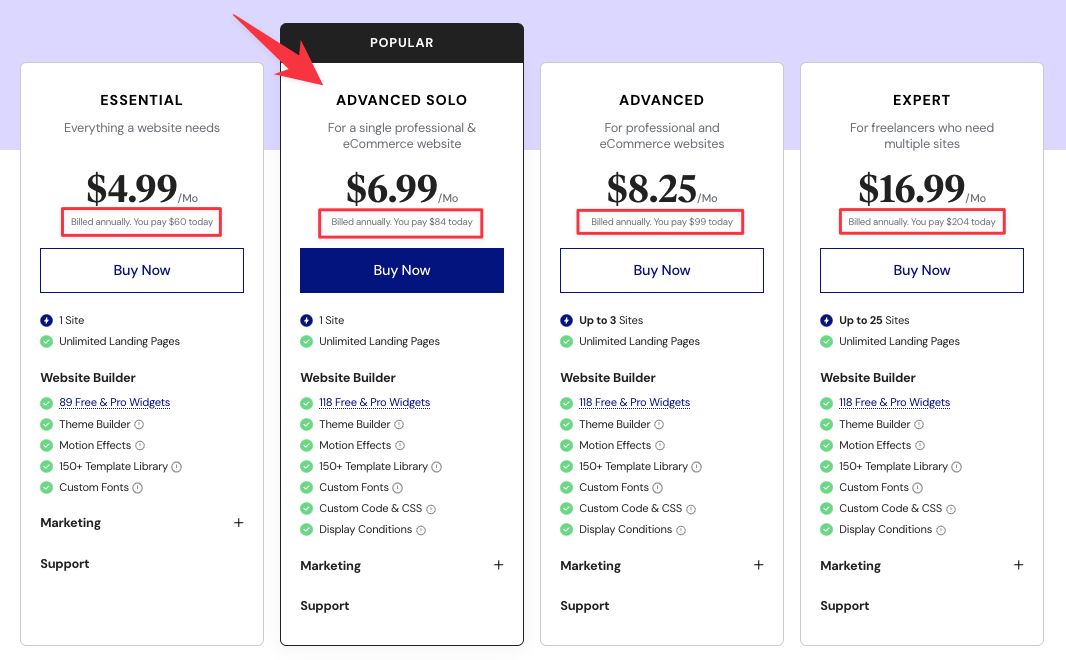The height and width of the screenshot is (660, 1066).
Task: Open 118 Free & Pro Widgets in the Advanced plan
Action: pyautogui.click(x=634, y=402)
